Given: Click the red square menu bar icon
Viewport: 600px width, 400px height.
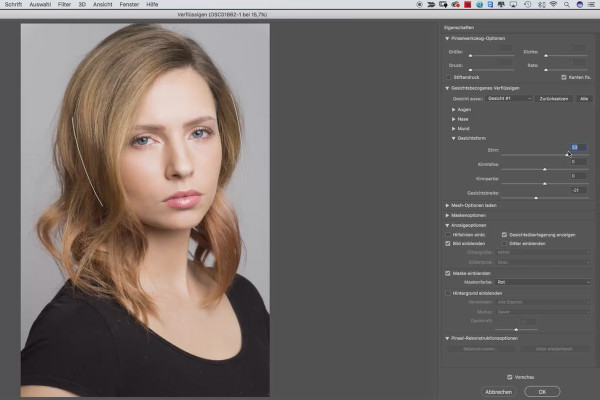Looking at the screenshot, I should click(x=468, y=5).
